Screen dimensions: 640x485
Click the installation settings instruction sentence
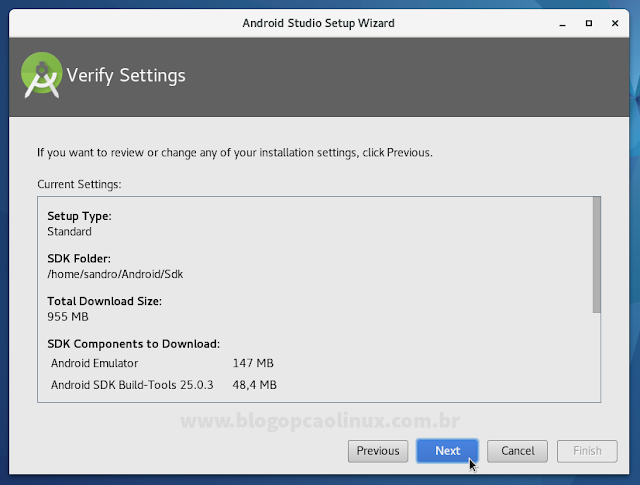235,153
